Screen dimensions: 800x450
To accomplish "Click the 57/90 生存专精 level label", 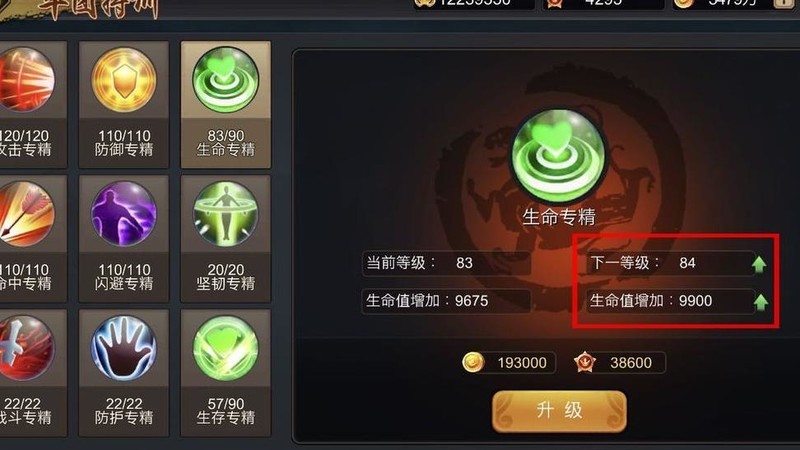I will [x=226, y=411].
